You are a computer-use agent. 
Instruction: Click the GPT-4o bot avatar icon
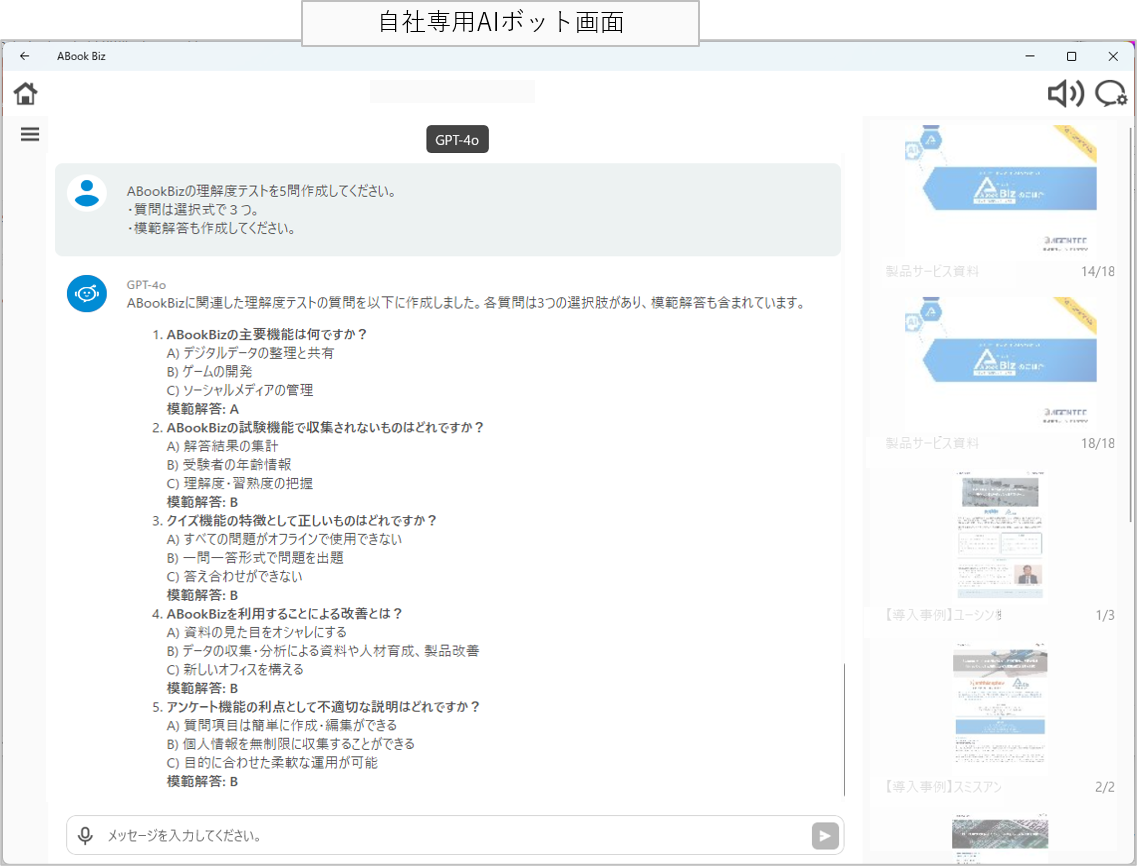(87, 294)
